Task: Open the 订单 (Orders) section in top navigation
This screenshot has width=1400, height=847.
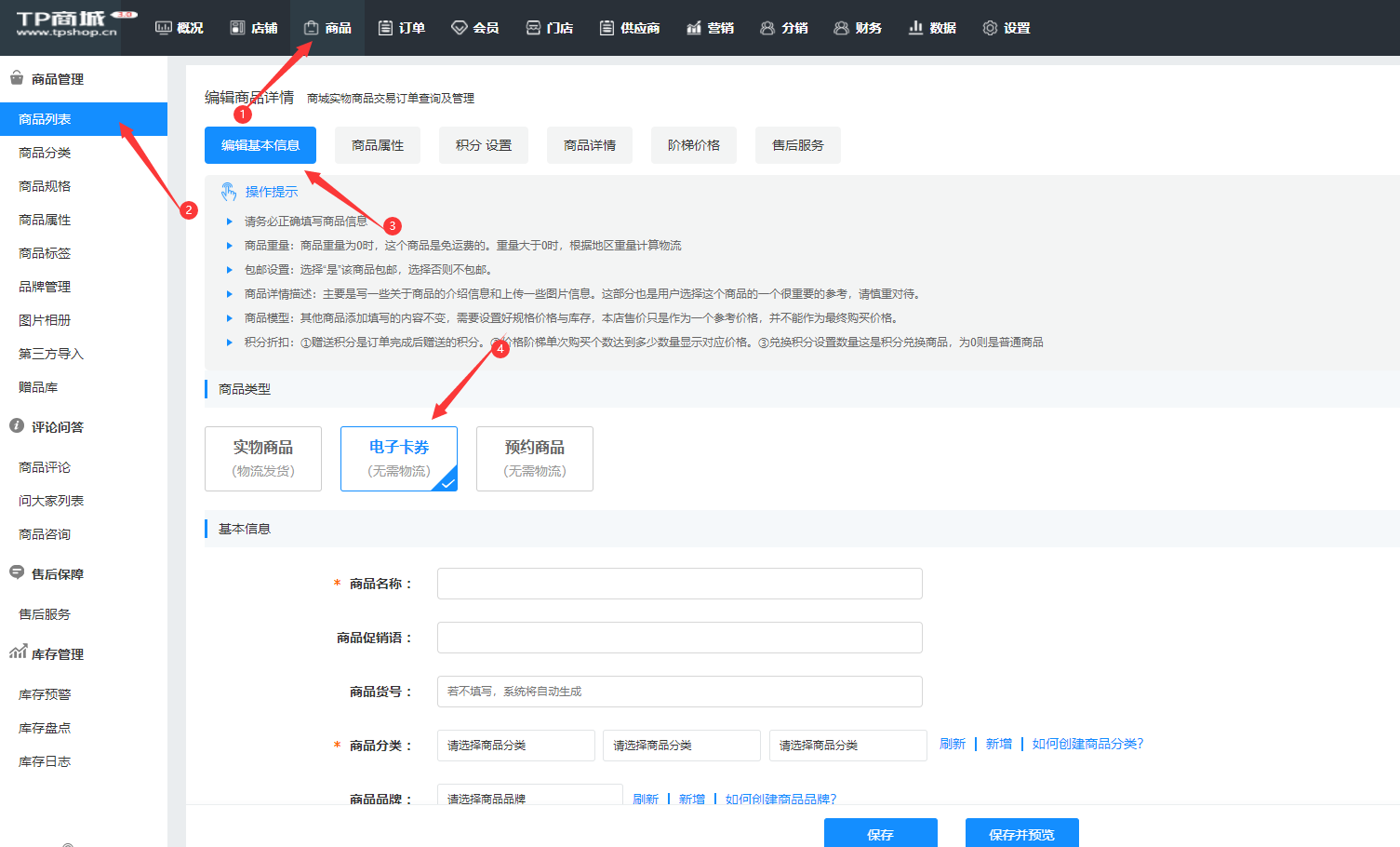Action: 401,27
